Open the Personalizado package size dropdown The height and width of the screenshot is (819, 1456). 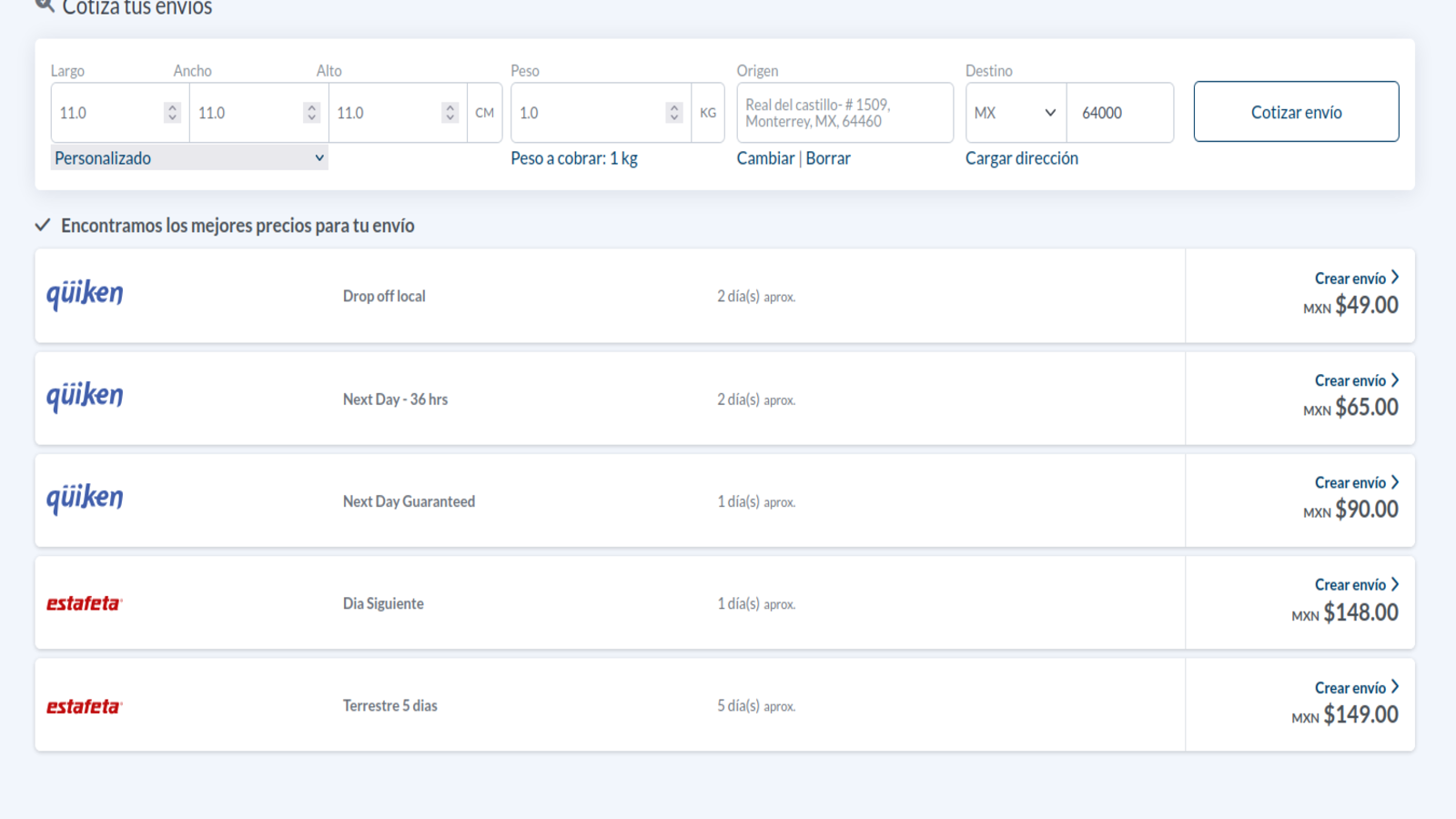click(188, 158)
